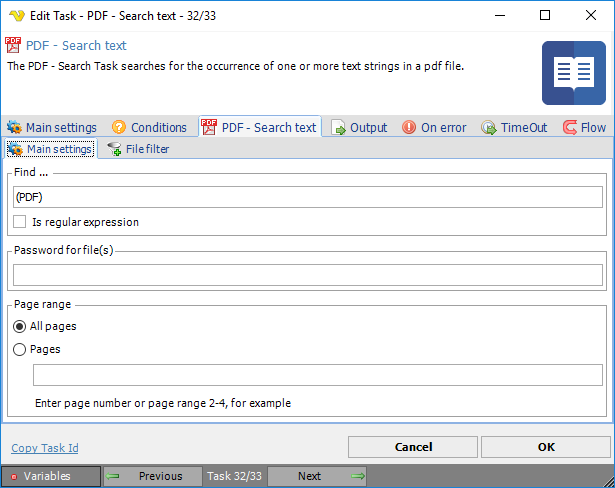Image resolution: width=615 pixels, height=488 pixels.
Task: Click the Find text input field
Action: click(307, 197)
